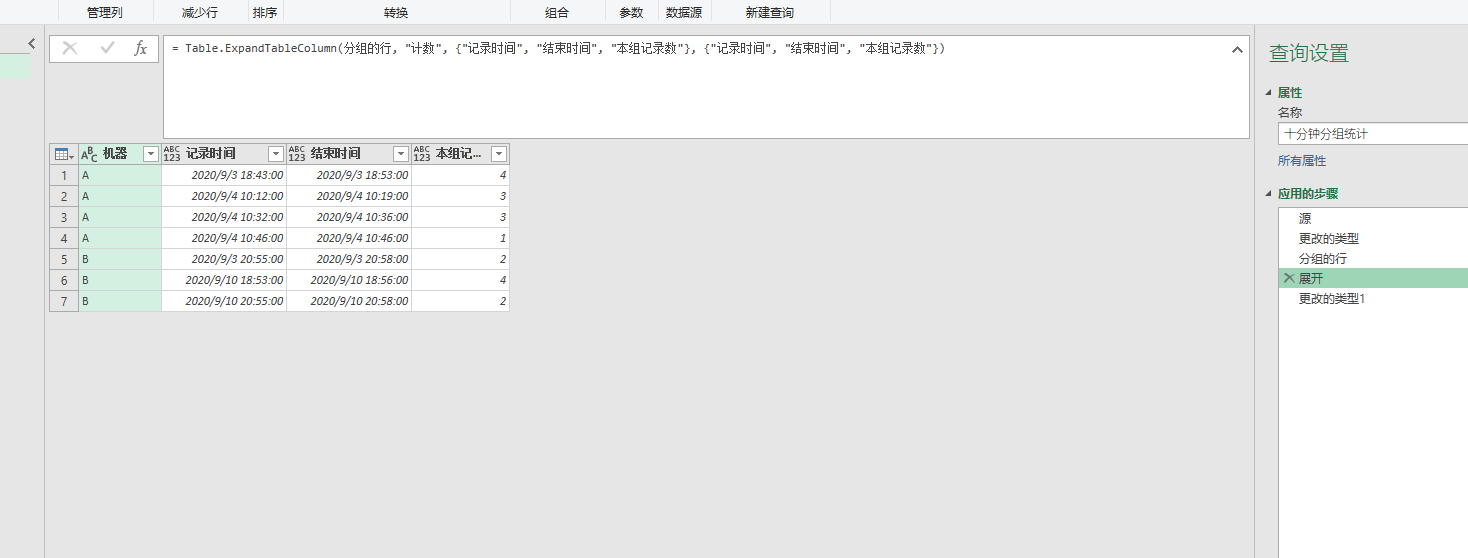Collapse the 属性 section triangle
1468x558 pixels.
pyautogui.click(x=1269, y=93)
